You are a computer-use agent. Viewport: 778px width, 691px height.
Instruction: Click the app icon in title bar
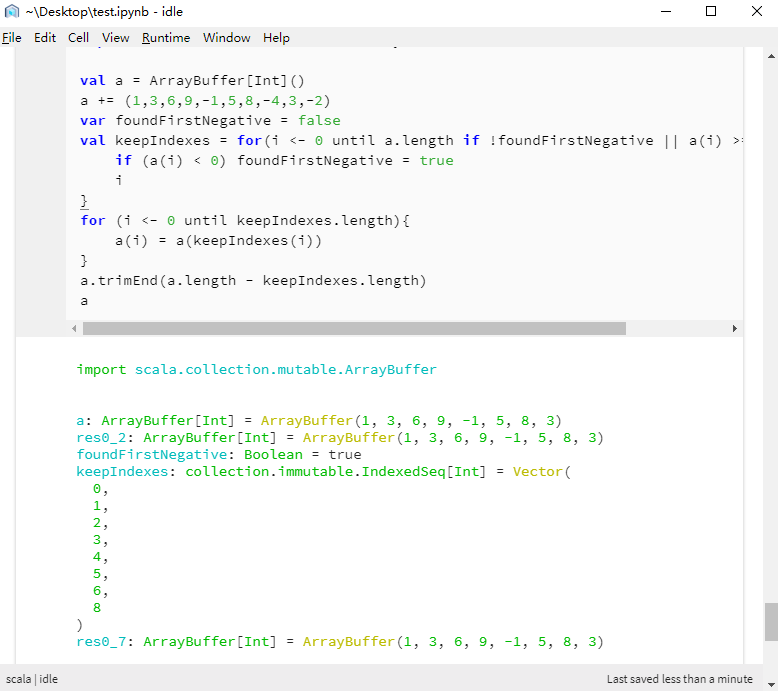tap(12, 12)
